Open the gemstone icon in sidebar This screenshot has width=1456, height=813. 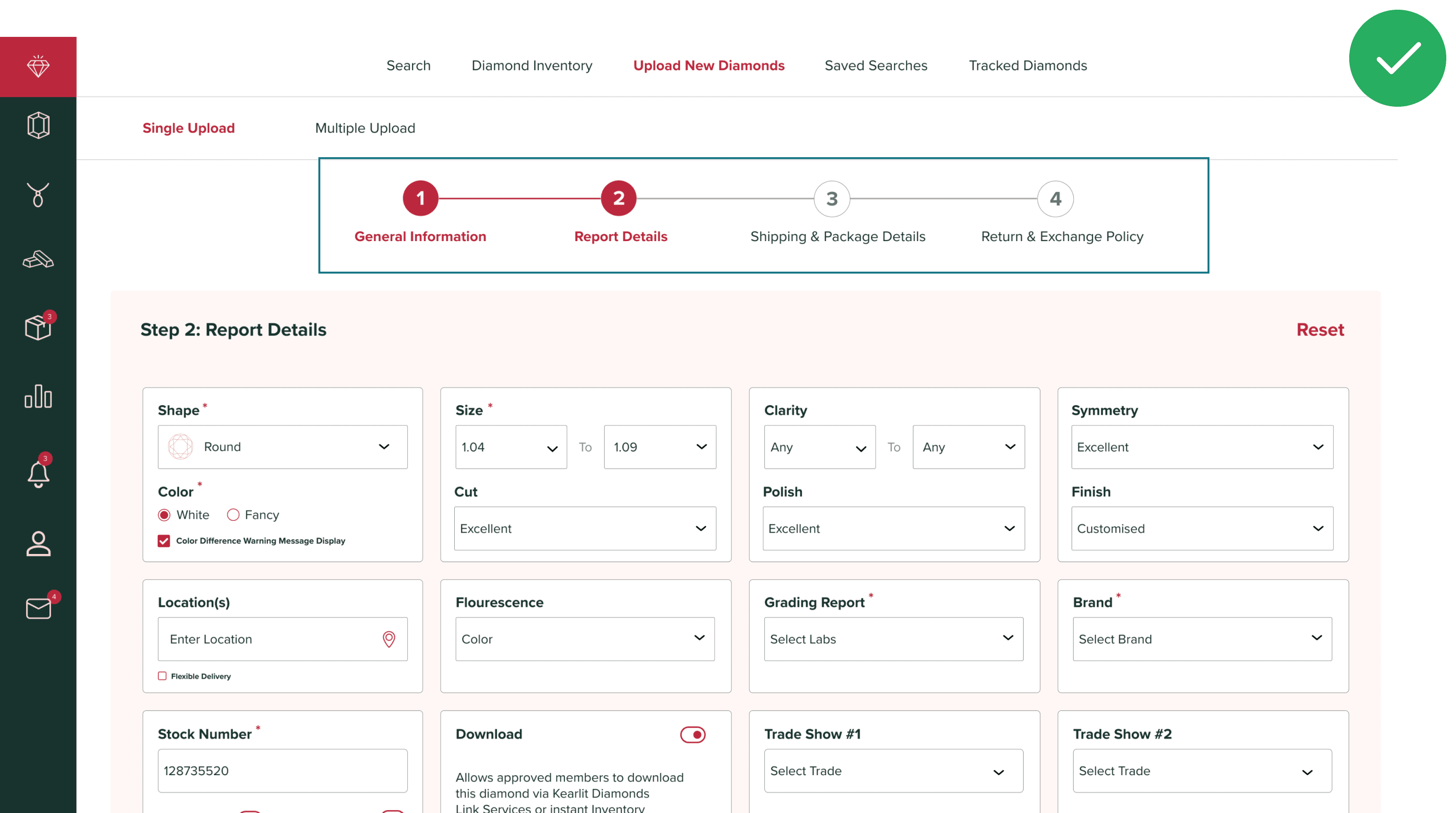tap(38, 125)
